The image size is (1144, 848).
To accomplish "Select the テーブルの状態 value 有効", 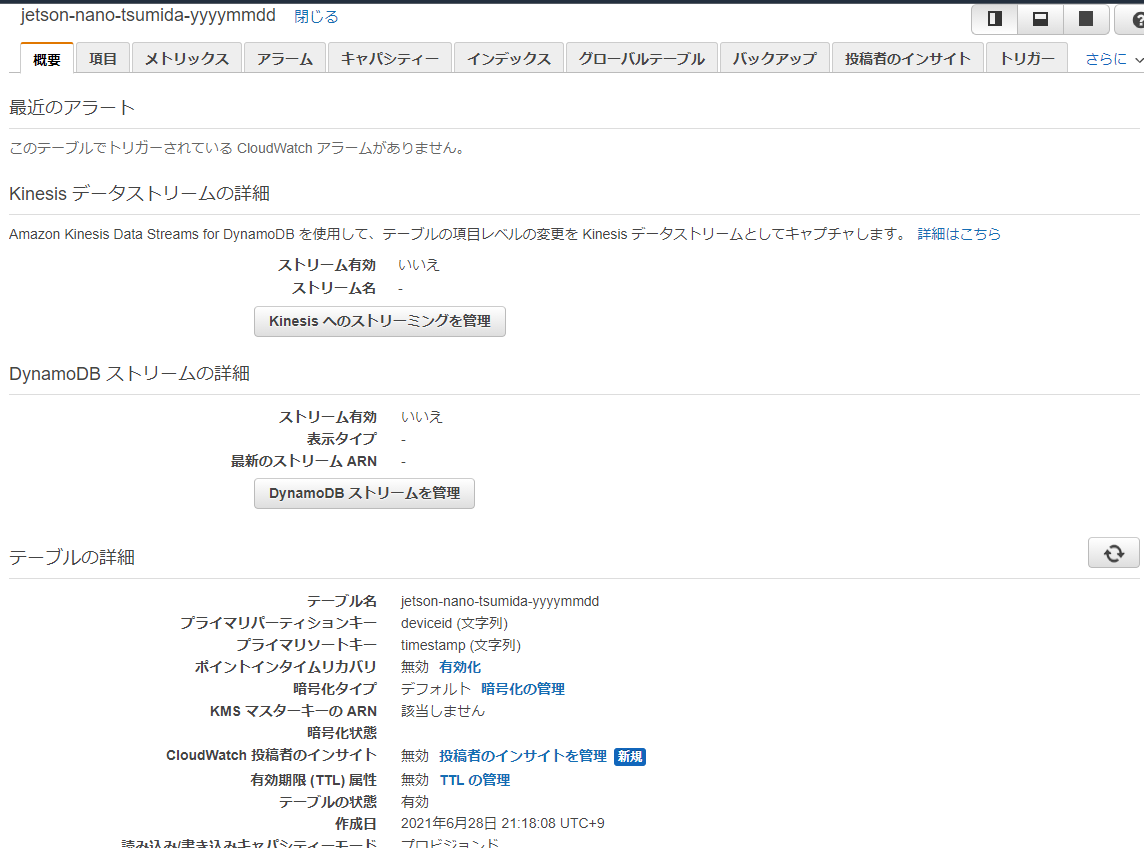I will tap(414, 802).
